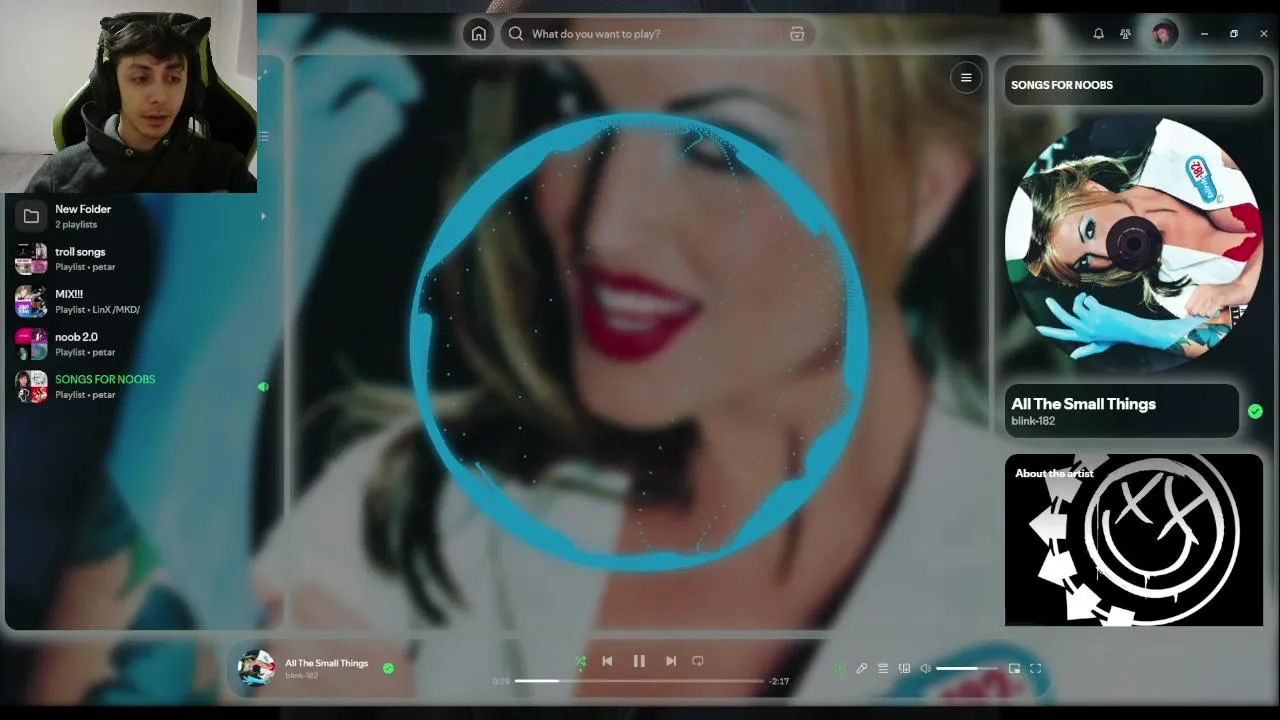Expand the New Folder arrow
The width and height of the screenshot is (1280, 720).
(x=263, y=216)
